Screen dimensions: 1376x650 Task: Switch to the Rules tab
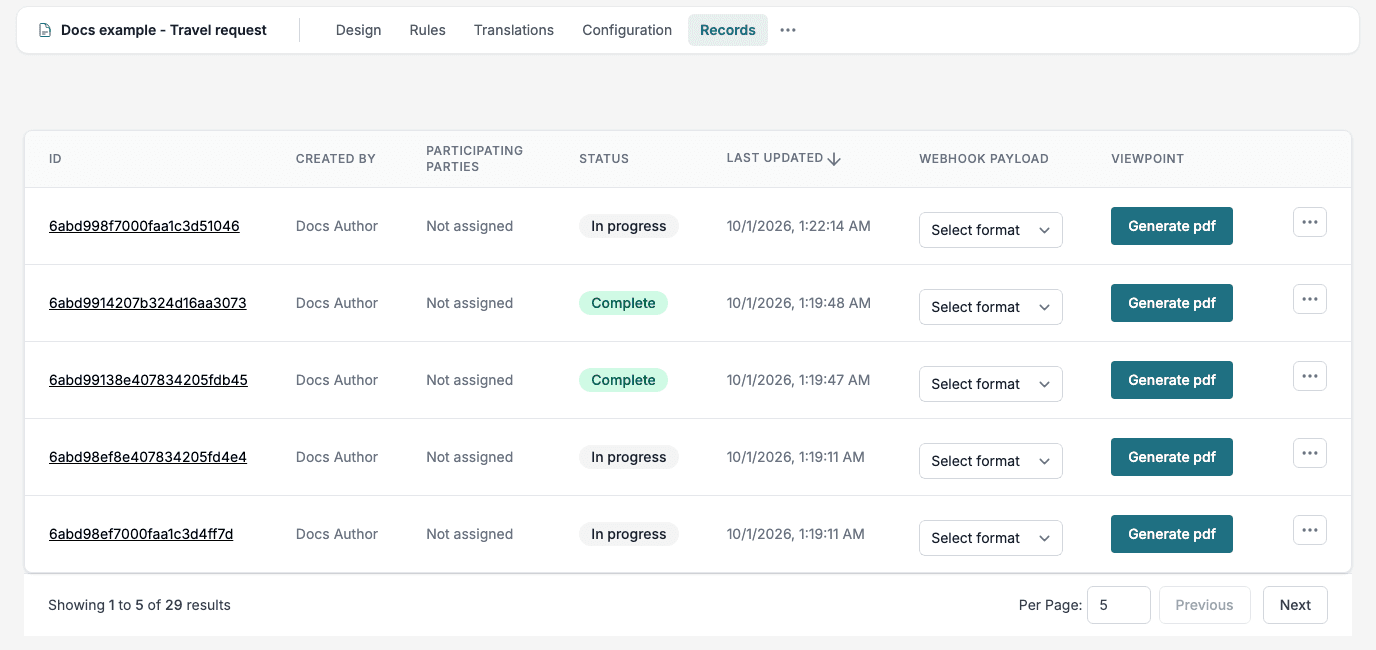(x=428, y=30)
